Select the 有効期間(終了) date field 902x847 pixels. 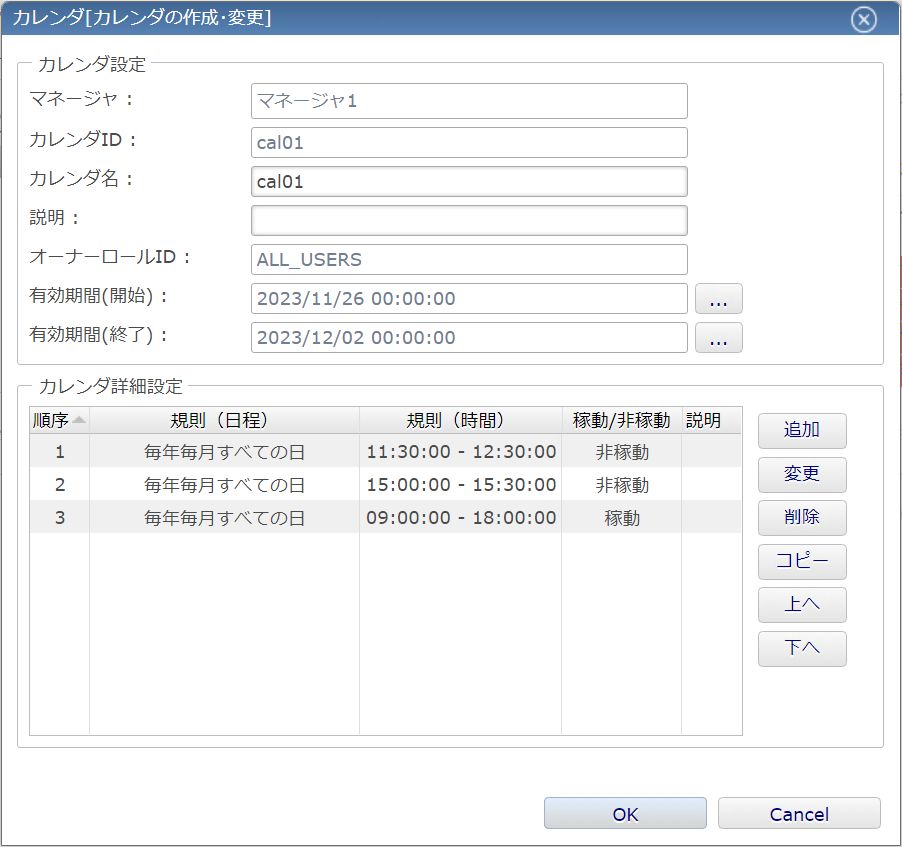tap(469, 338)
